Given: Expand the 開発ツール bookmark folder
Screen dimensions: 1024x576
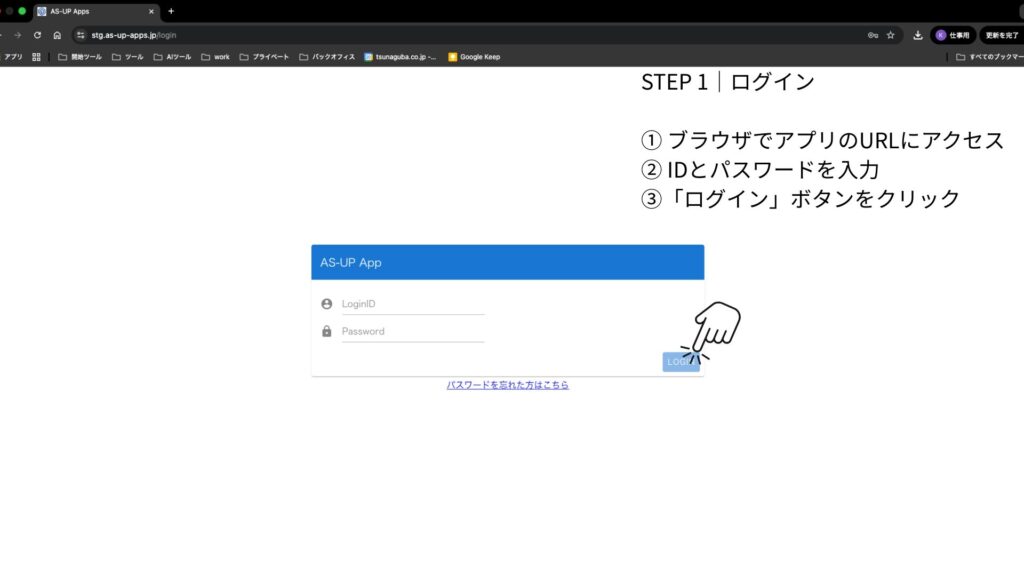Looking at the screenshot, I should point(80,57).
